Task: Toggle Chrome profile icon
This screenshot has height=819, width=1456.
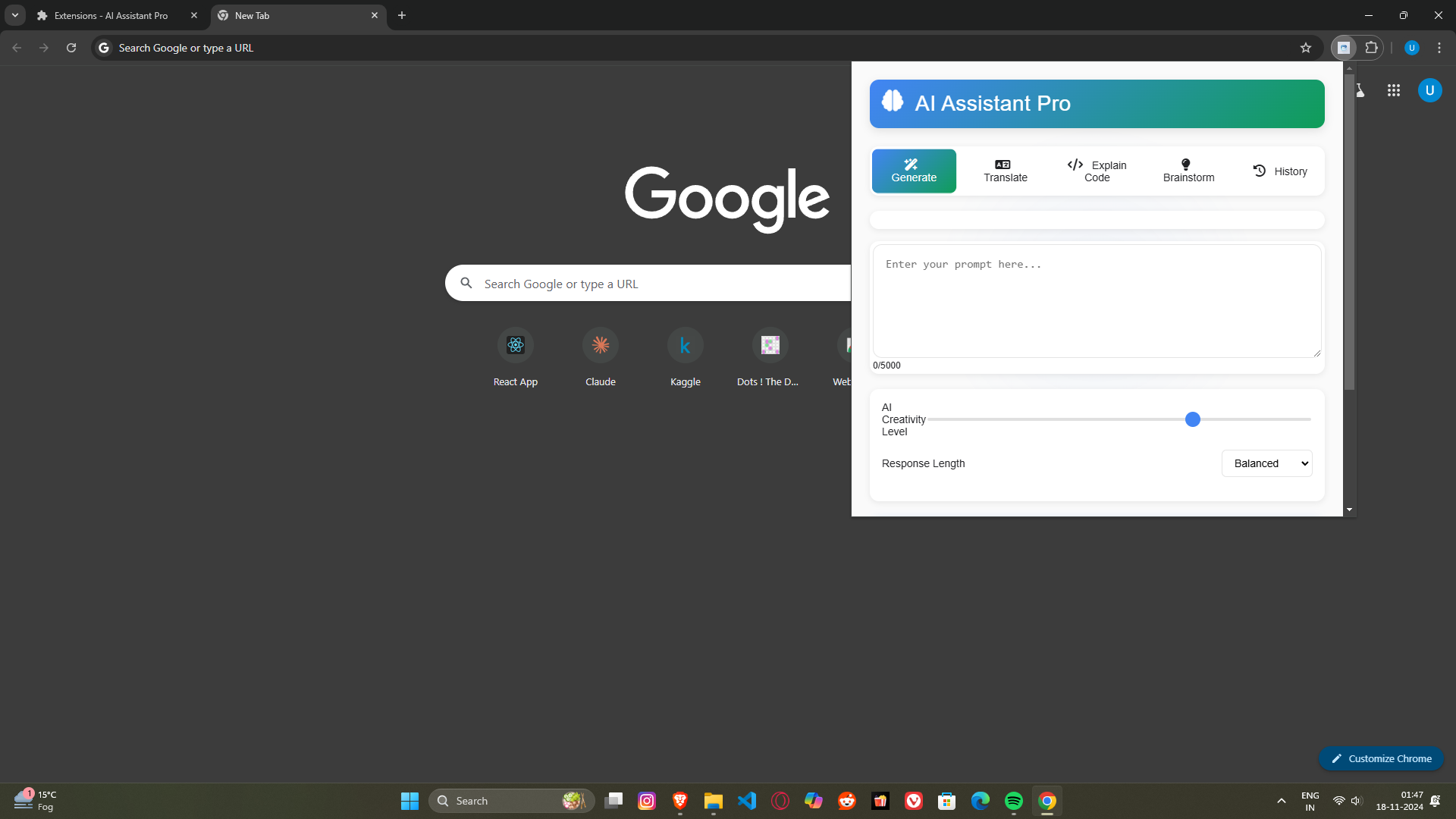Action: [x=1412, y=47]
